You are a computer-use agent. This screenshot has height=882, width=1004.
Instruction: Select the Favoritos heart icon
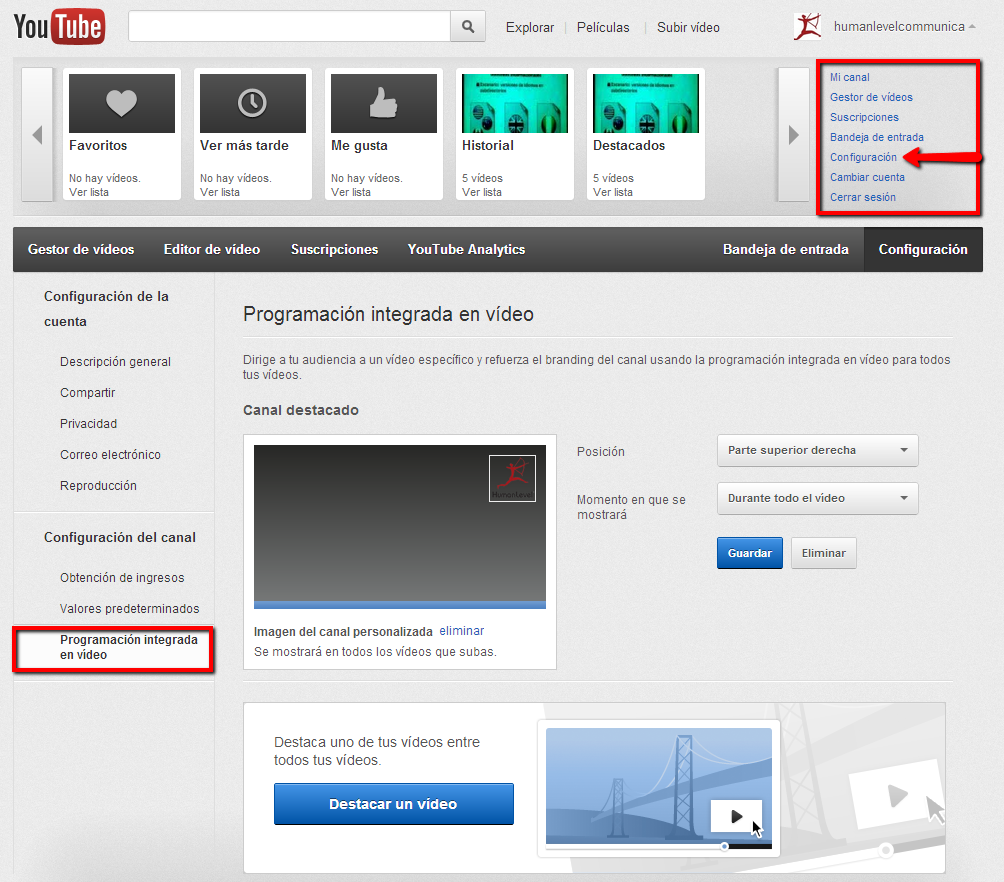point(121,102)
